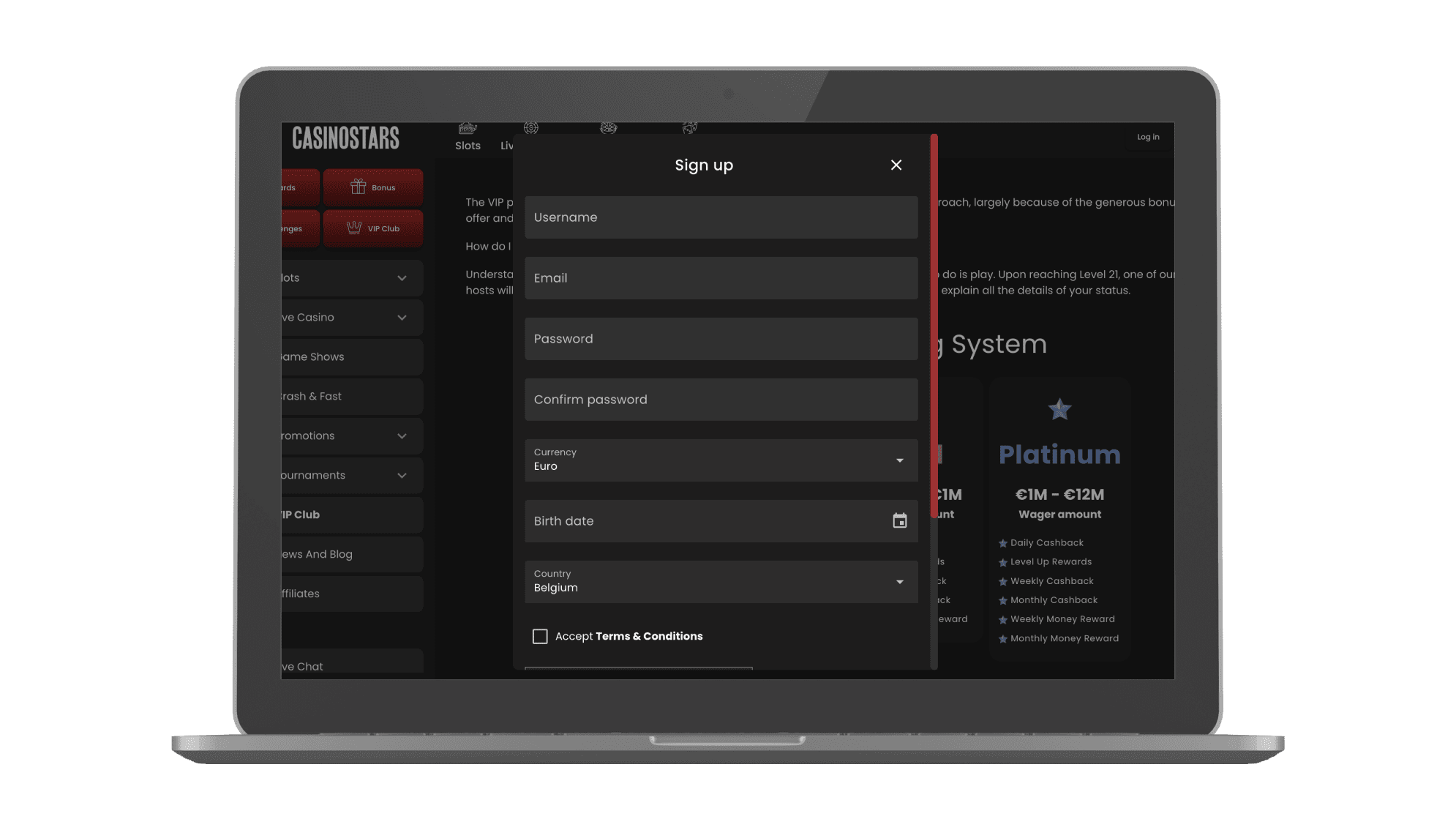The width and height of the screenshot is (1456, 830).
Task: Open the Terms & Conditions link
Action: (x=649, y=637)
